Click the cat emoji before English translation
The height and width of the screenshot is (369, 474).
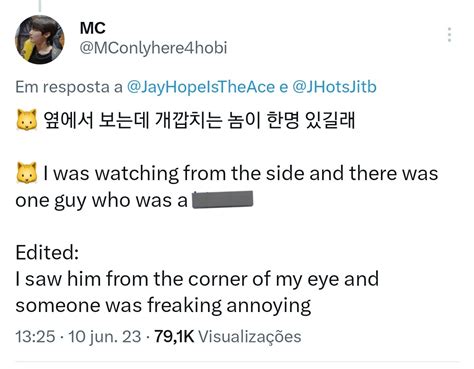click(27, 173)
